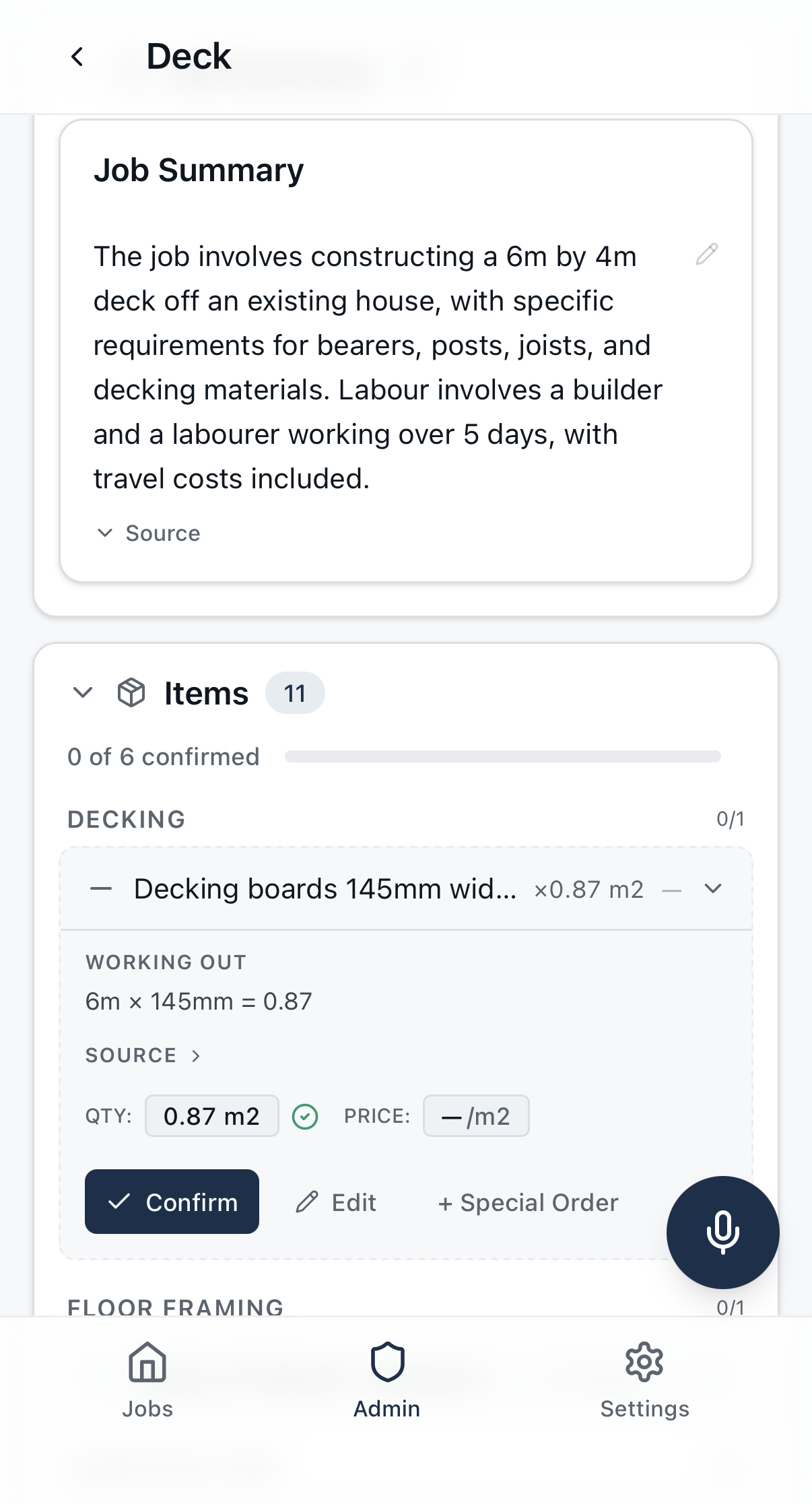This screenshot has height=1504, width=812.
Task: Tap the microphone voice input button
Action: [722, 1232]
